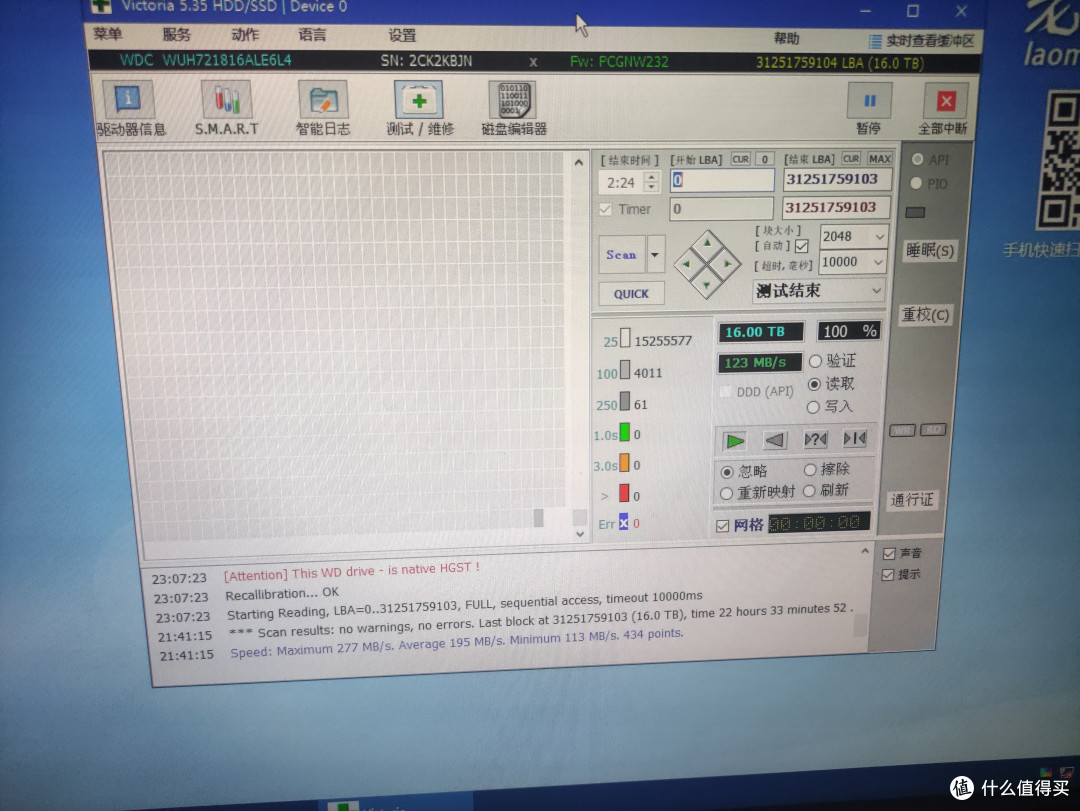The width and height of the screenshot is (1080, 811).
Task: Click scroll-up arrow of the log pane
Action: click(x=864, y=551)
